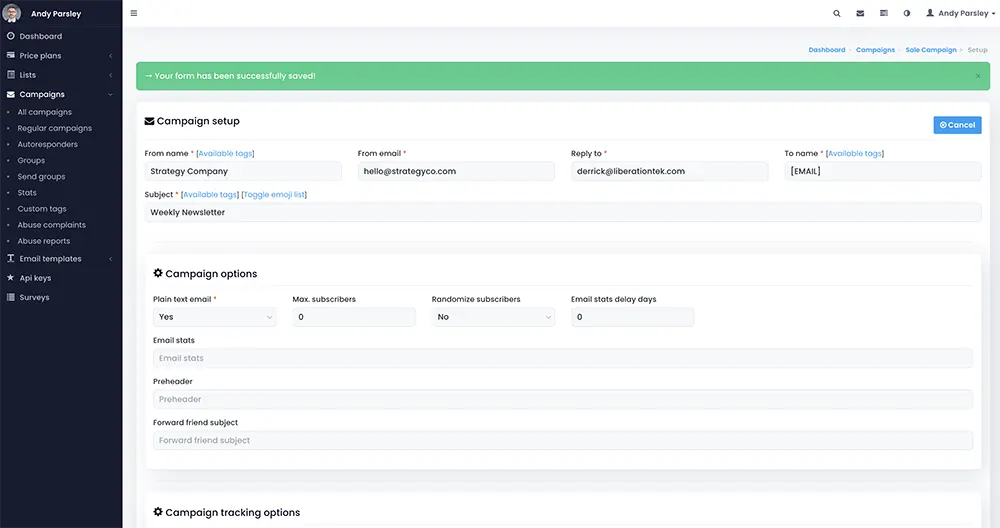Click the Campaigns envelope icon in sidebar
The height and width of the screenshot is (528, 1000).
[x=11, y=94]
